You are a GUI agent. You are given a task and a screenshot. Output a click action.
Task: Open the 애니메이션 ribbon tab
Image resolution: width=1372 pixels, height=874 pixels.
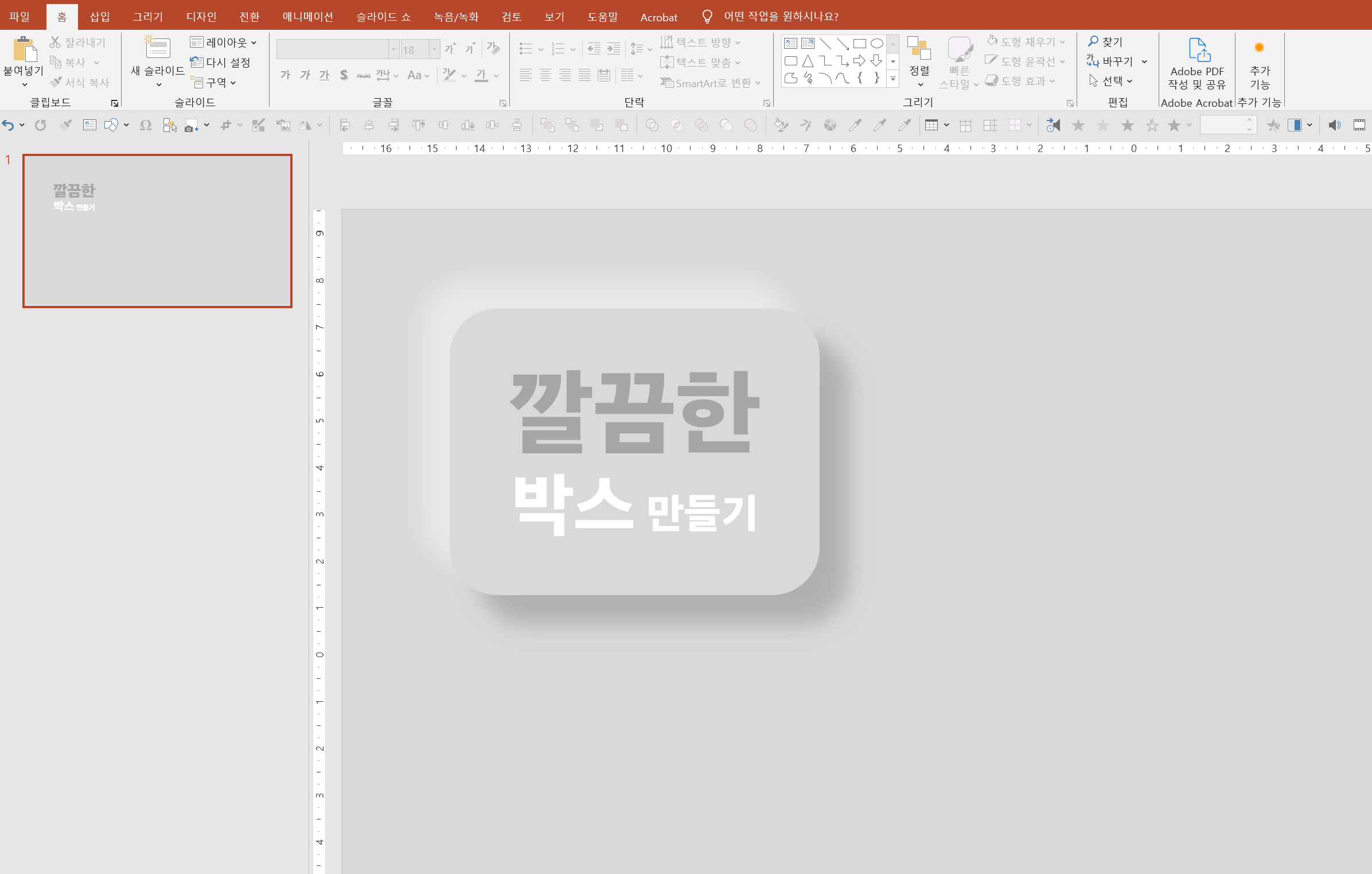[x=307, y=17]
